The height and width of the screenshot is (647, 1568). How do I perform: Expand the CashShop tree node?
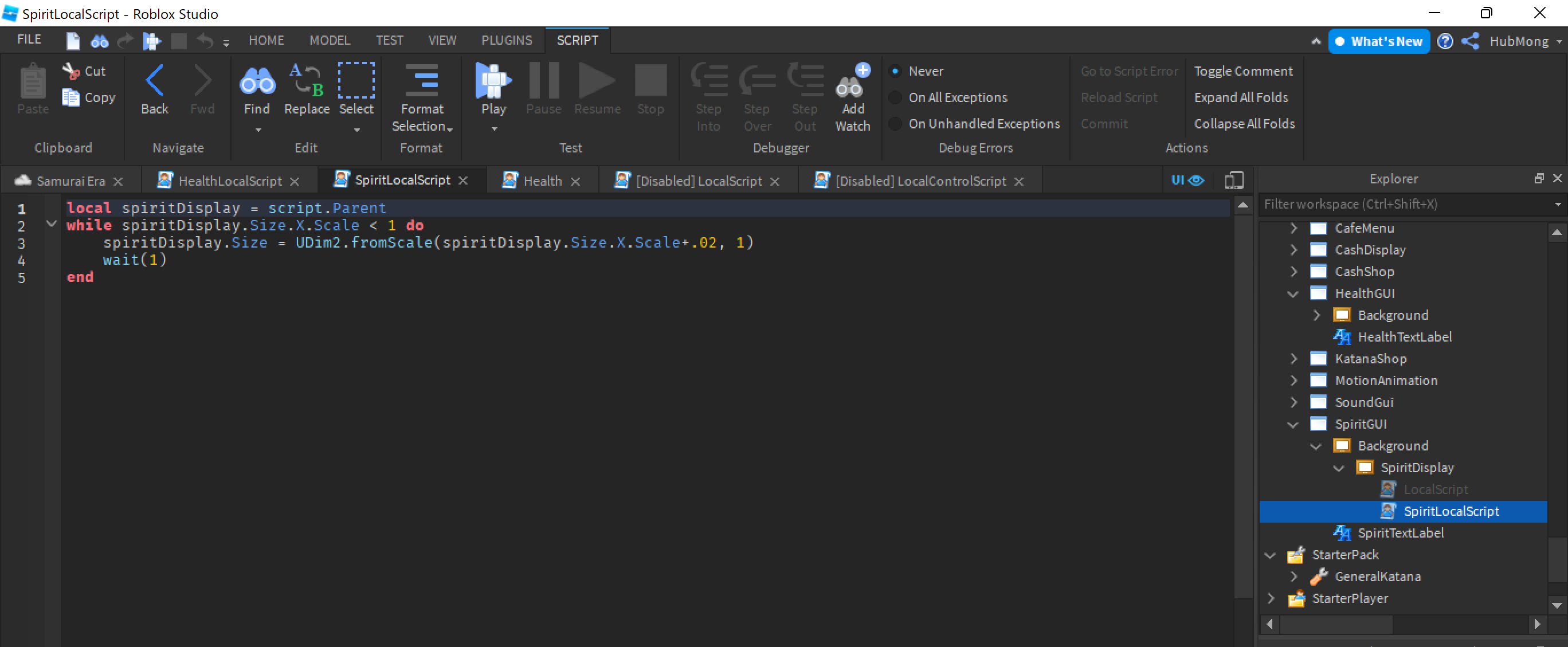point(1294,272)
